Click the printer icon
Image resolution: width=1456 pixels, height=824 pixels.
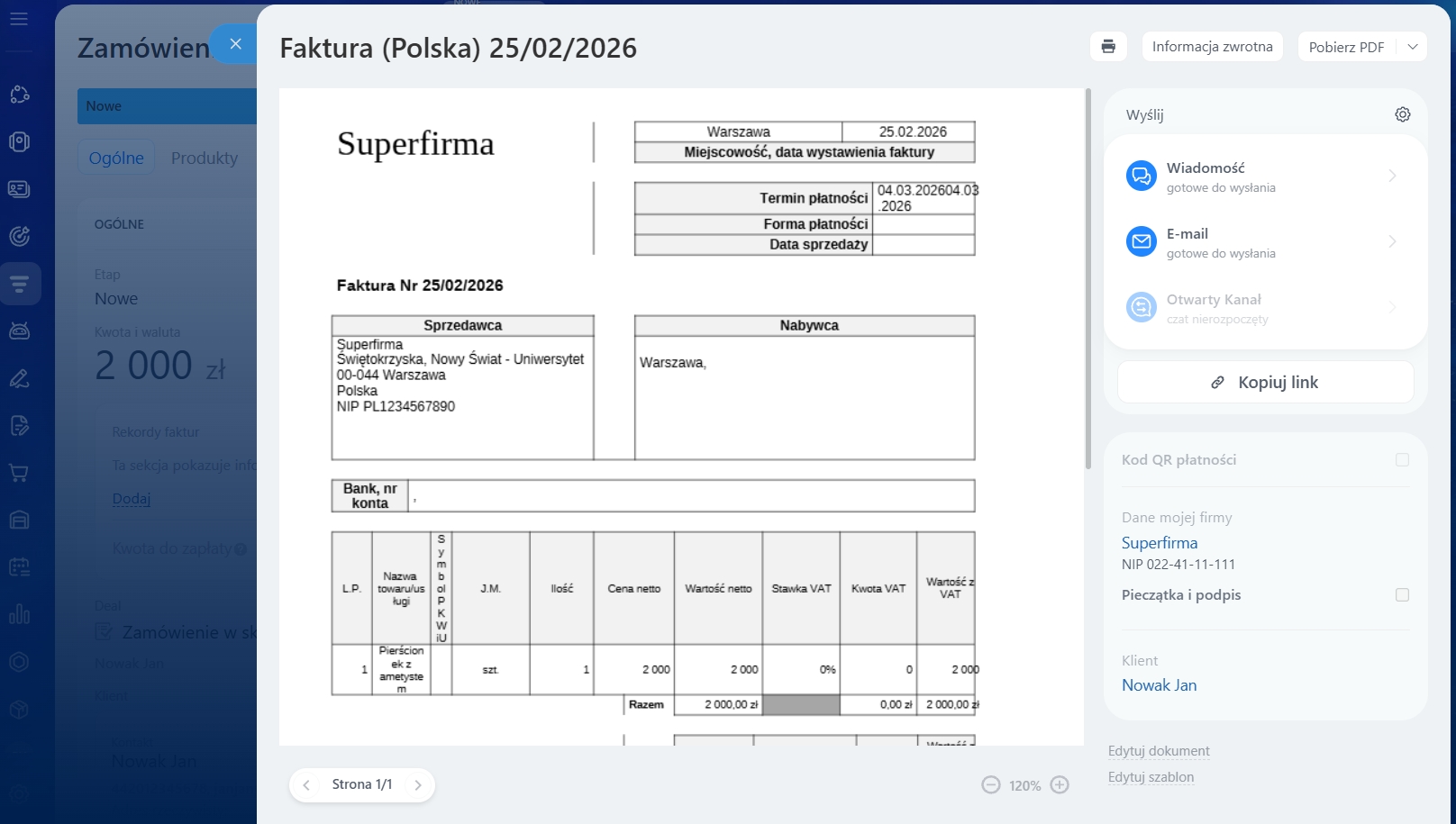1108,47
